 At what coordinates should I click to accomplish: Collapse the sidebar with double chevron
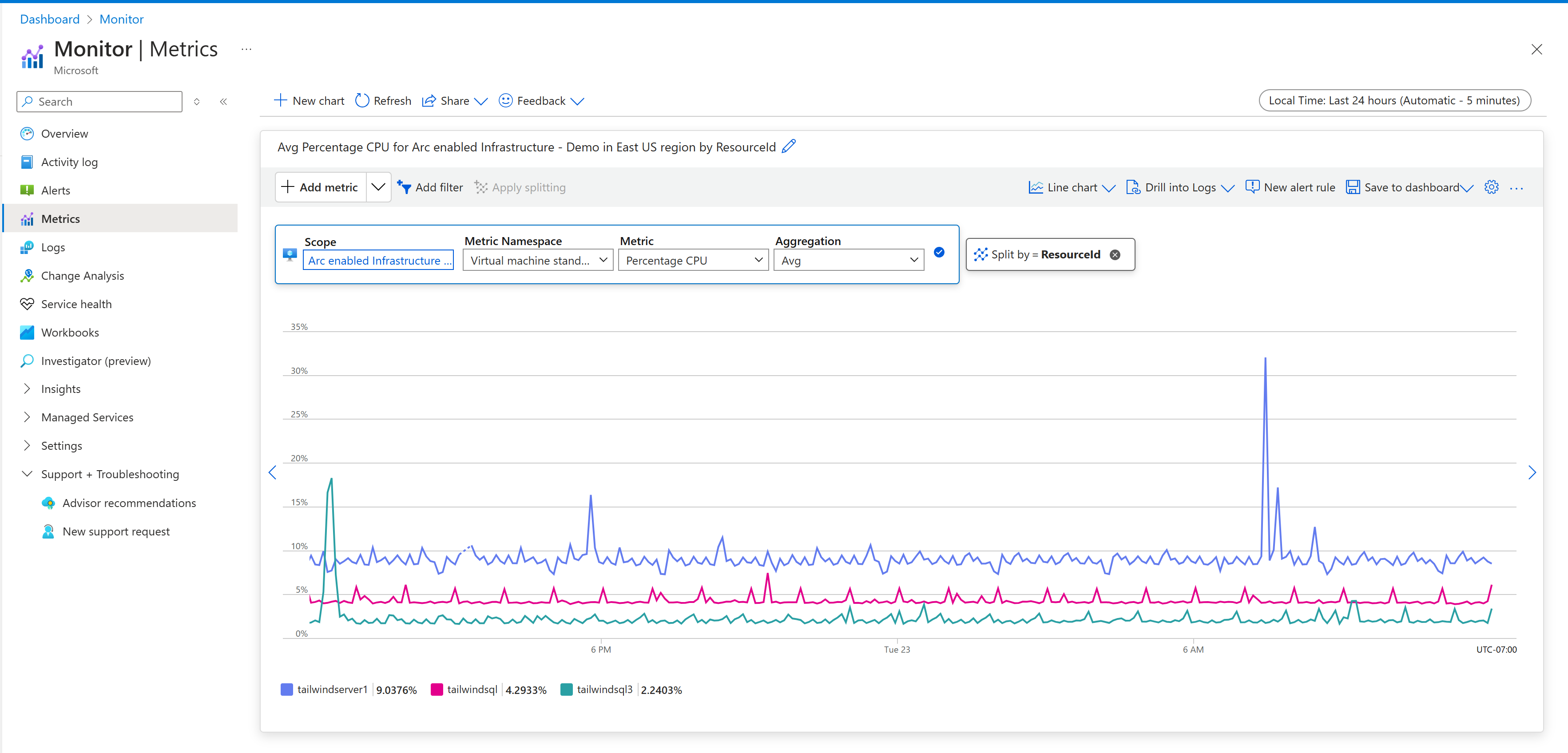[x=223, y=102]
